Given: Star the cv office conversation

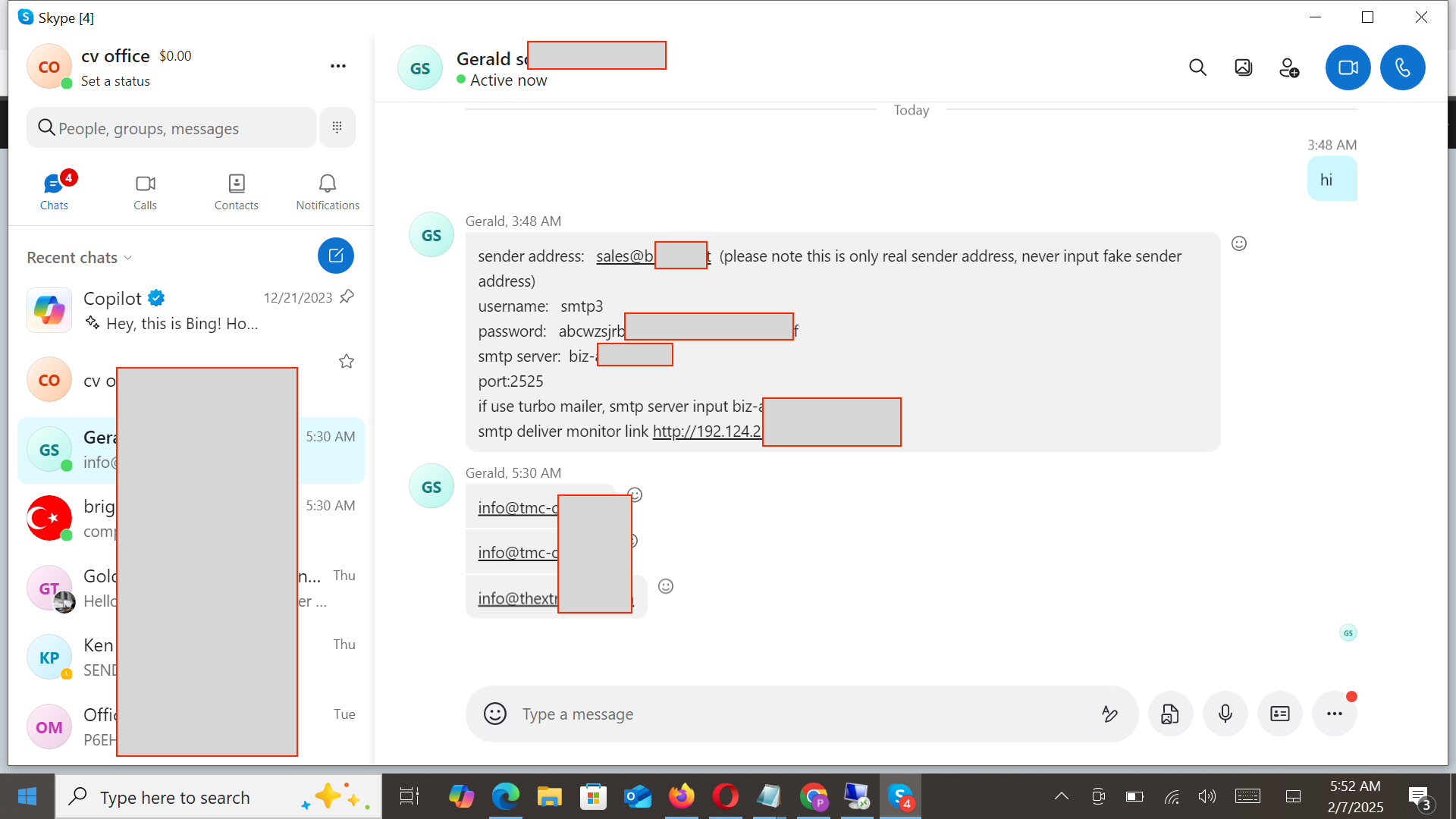Looking at the screenshot, I should [x=347, y=361].
